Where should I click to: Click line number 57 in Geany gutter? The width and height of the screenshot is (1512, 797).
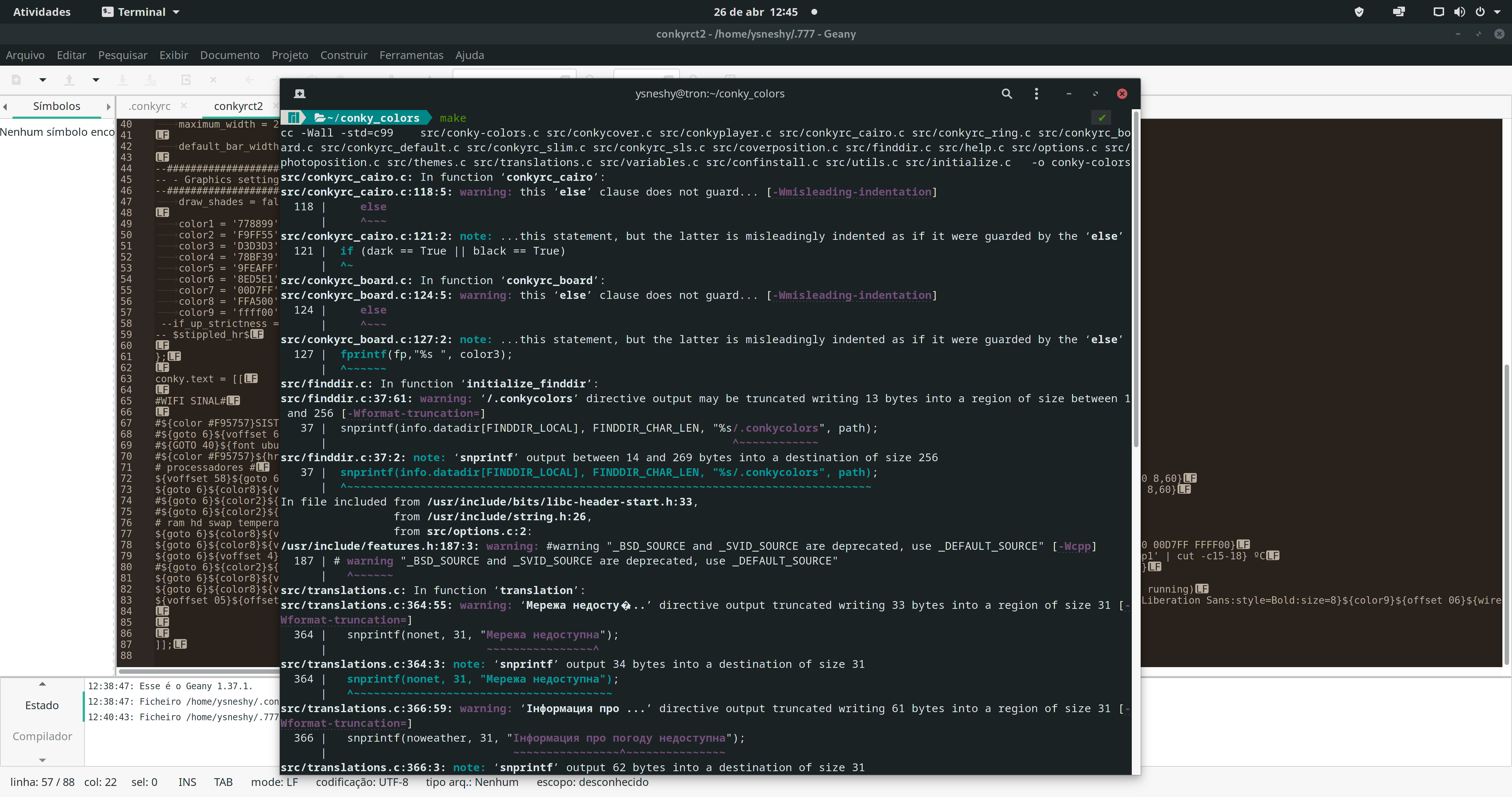point(126,312)
